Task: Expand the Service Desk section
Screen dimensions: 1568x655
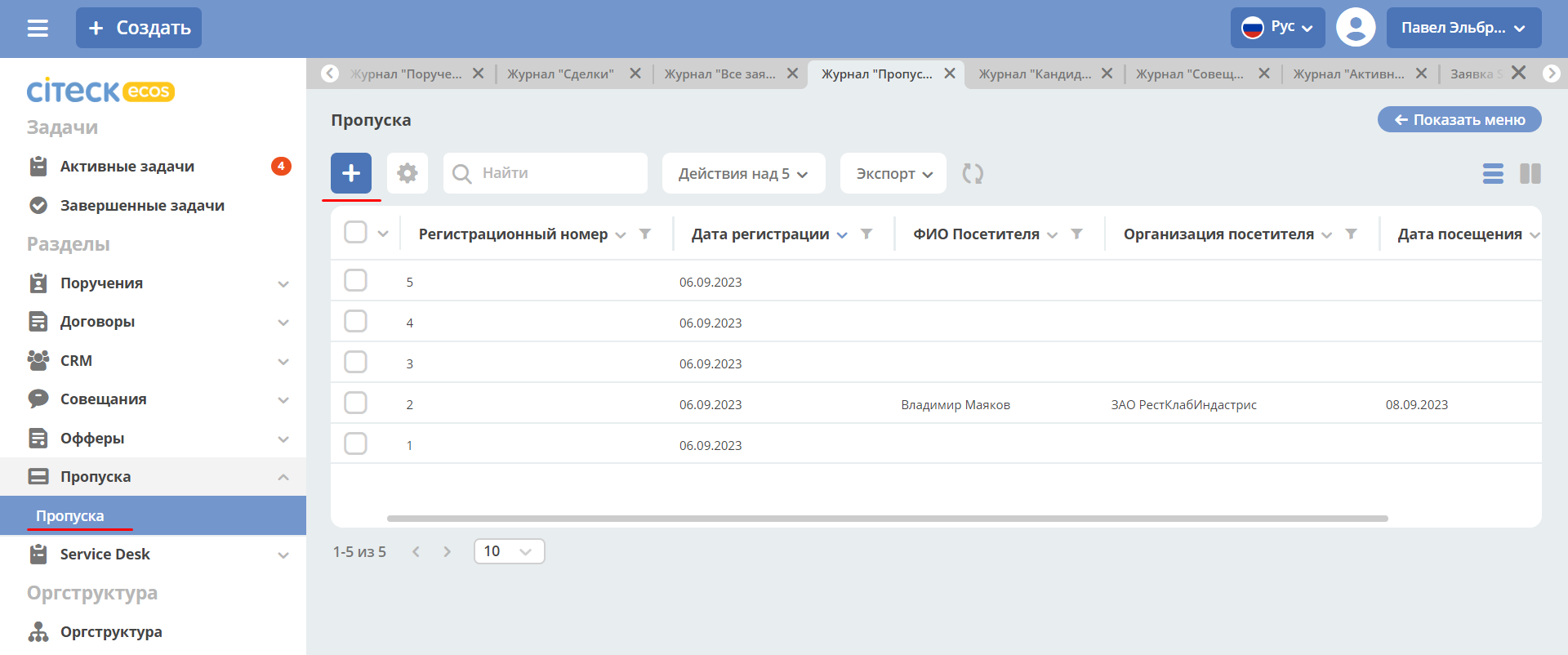Action: click(283, 555)
